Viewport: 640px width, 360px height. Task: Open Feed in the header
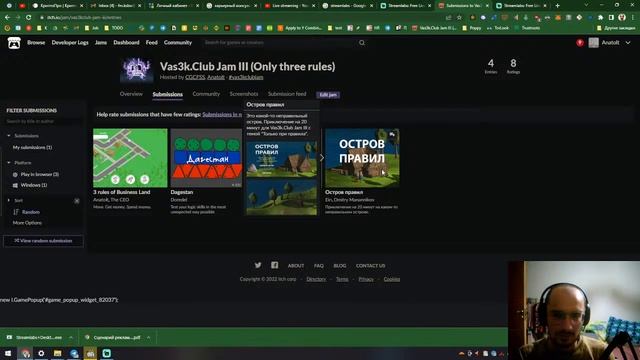point(151,42)
